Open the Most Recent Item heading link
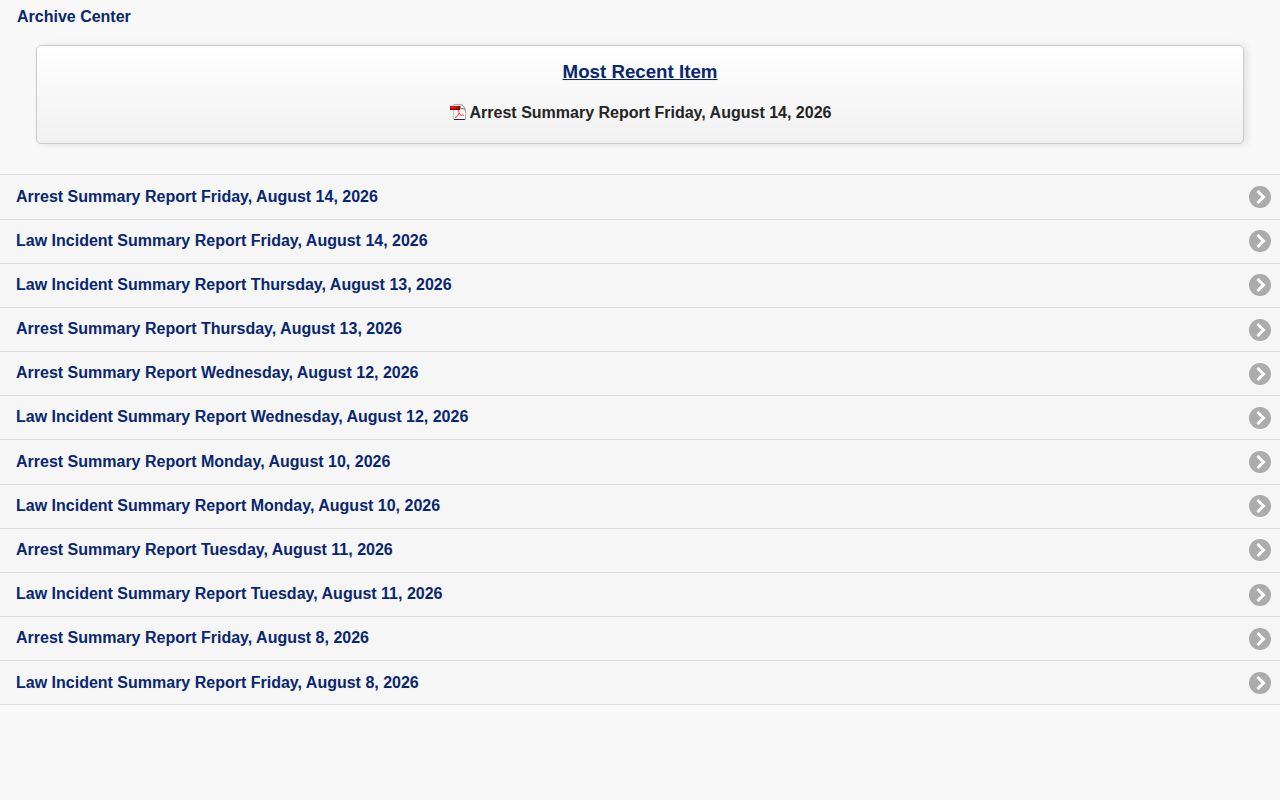Viewport: 1280px width, 800px height. (640, 72)
